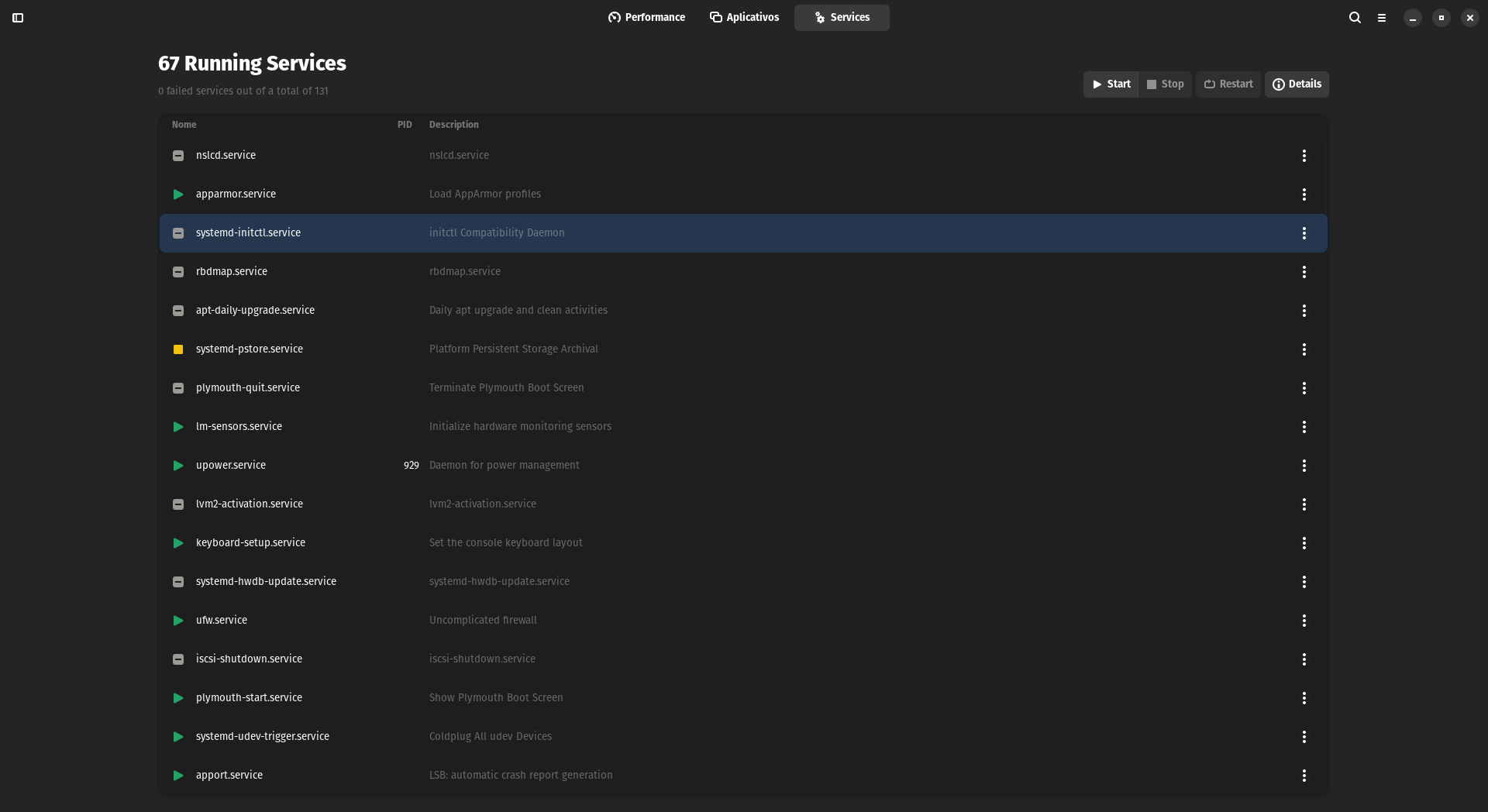Click the play status icon beside apparmor.service
1488x812 pixels.
click(178, 194)
